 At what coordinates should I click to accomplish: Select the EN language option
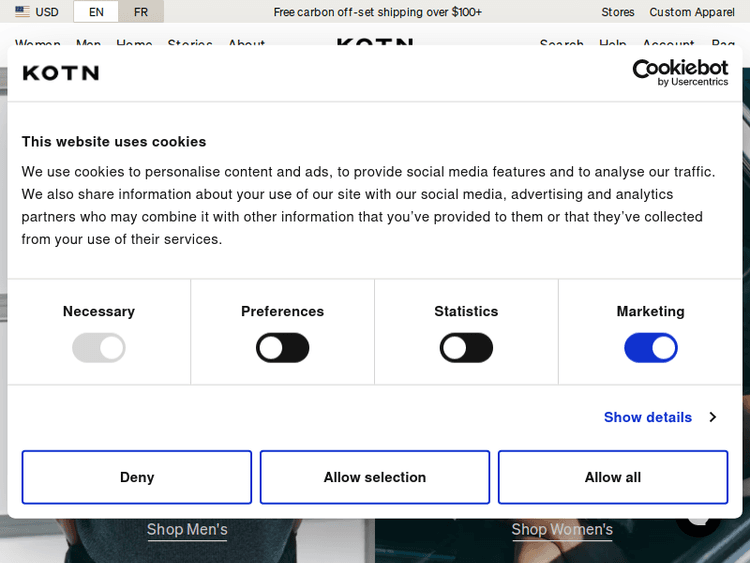(96, 12)
